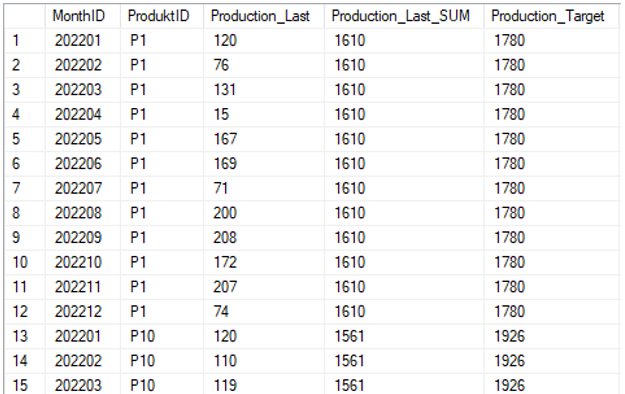Click ProduktID cell P10 in row 14
The image size is (625, 394).
tap(162, 361)
